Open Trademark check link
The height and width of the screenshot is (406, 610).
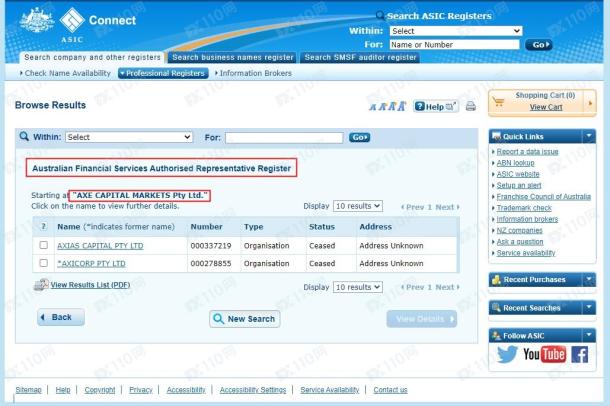[524, 208]
